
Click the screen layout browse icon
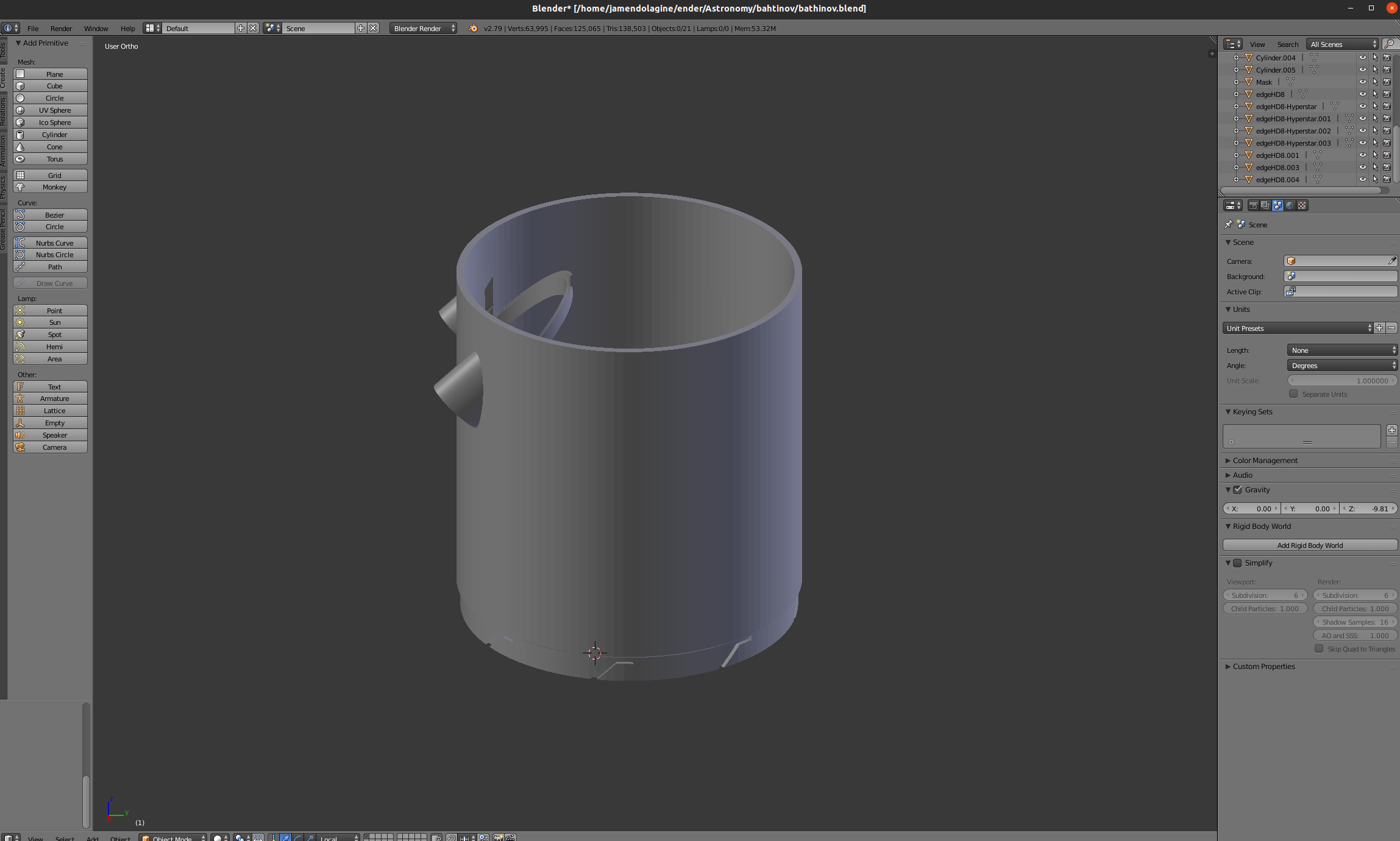152,28
